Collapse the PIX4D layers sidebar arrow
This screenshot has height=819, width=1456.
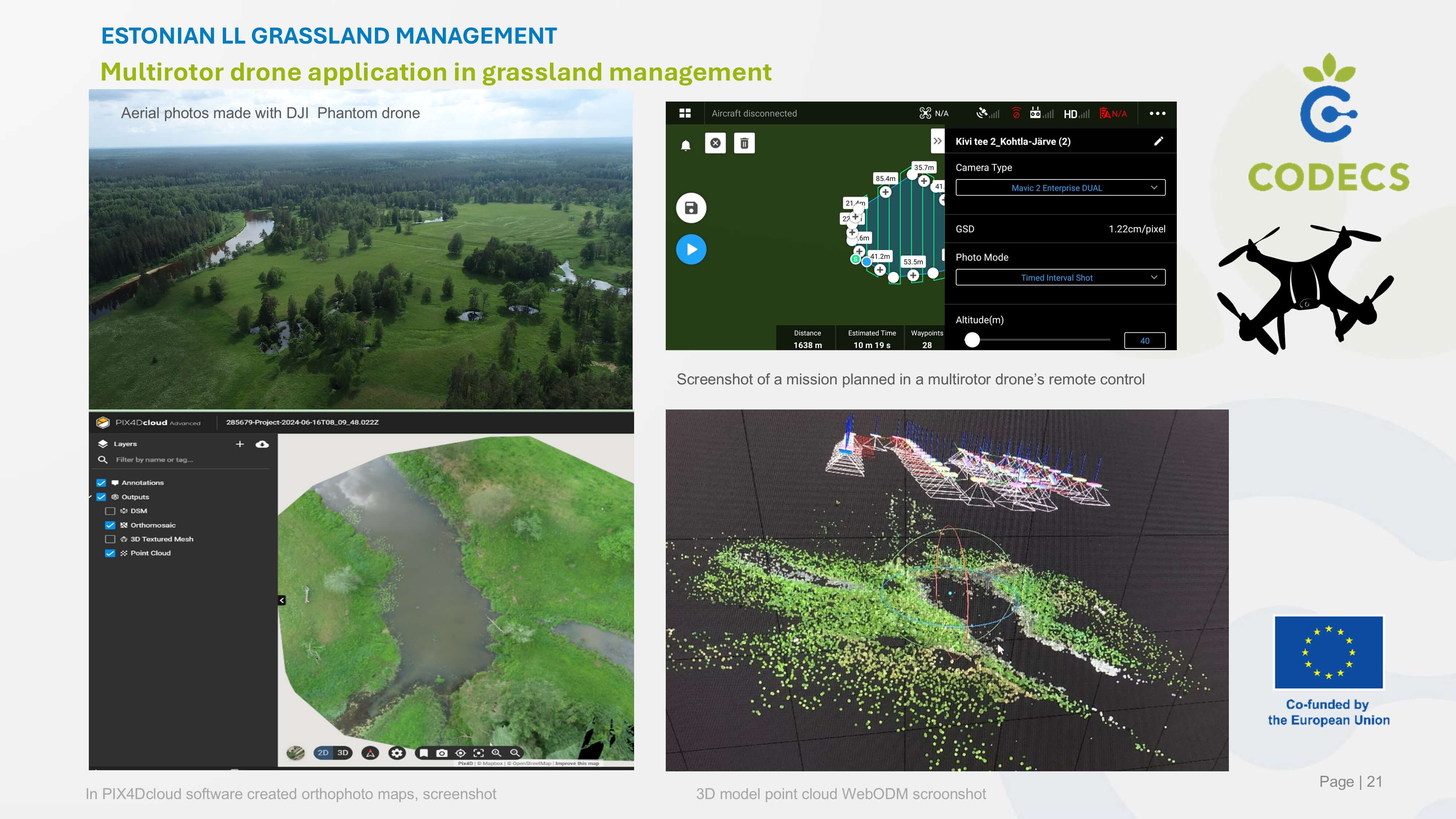281,600
